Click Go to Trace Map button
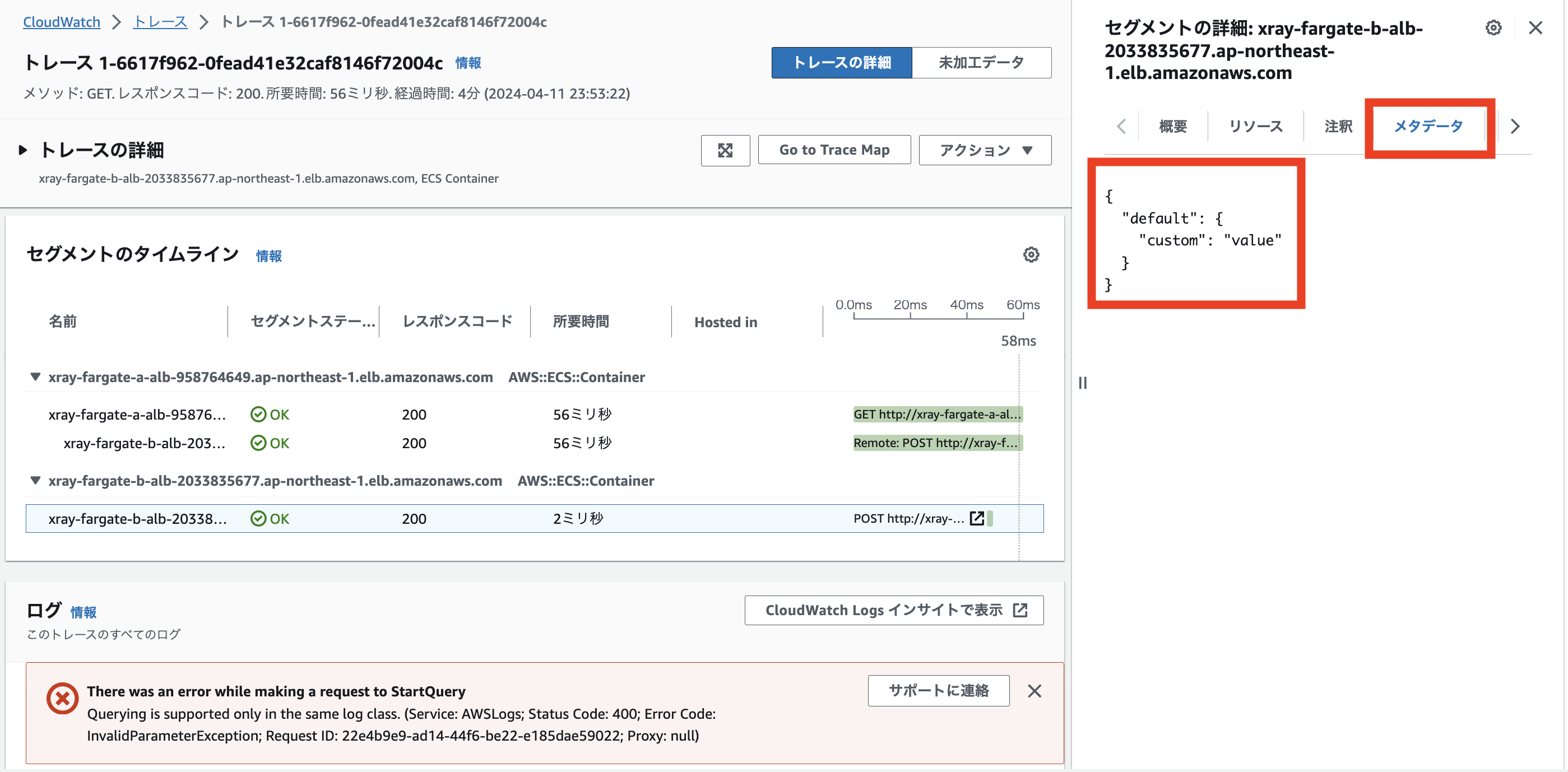This screenshot has height=772, width=1568. click(834, 150)
